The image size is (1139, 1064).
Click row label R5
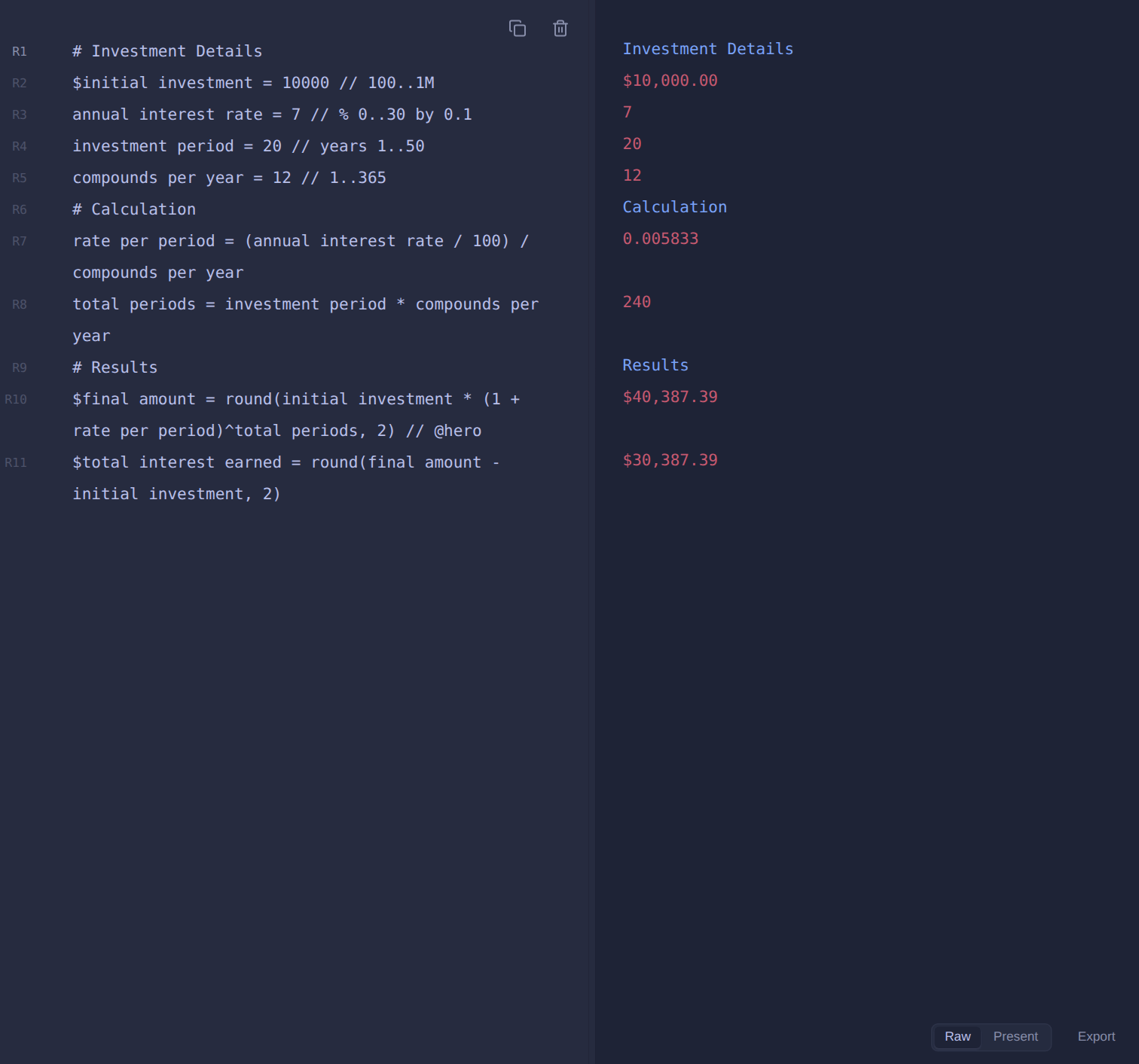[20, 178]
